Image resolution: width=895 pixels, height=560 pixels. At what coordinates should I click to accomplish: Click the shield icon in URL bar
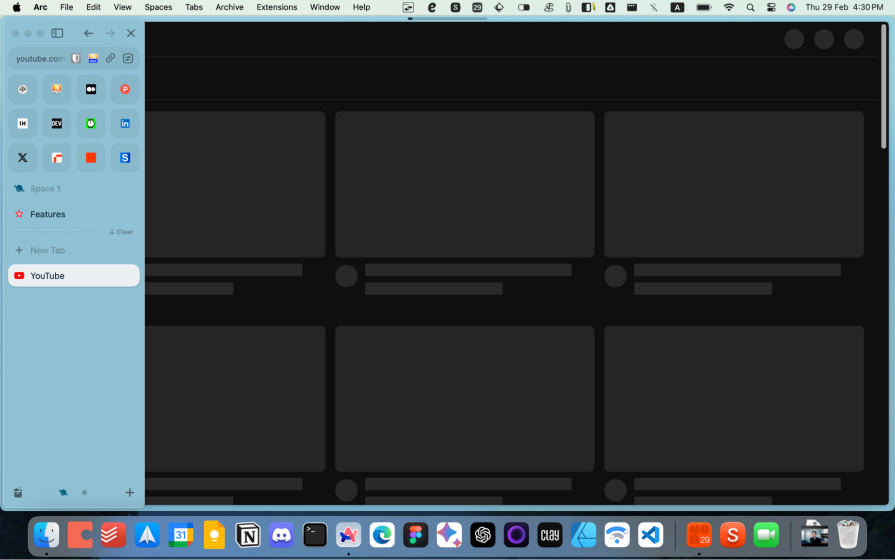[76, 59]
